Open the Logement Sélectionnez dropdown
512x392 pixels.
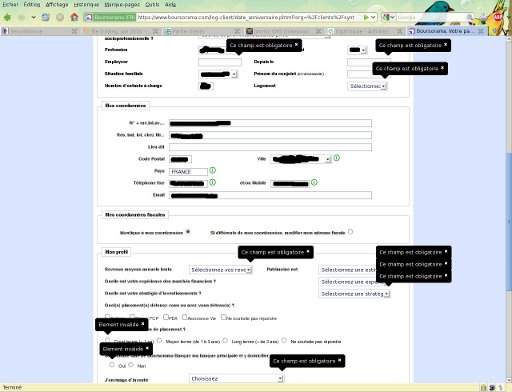click(x=367, y=86)
